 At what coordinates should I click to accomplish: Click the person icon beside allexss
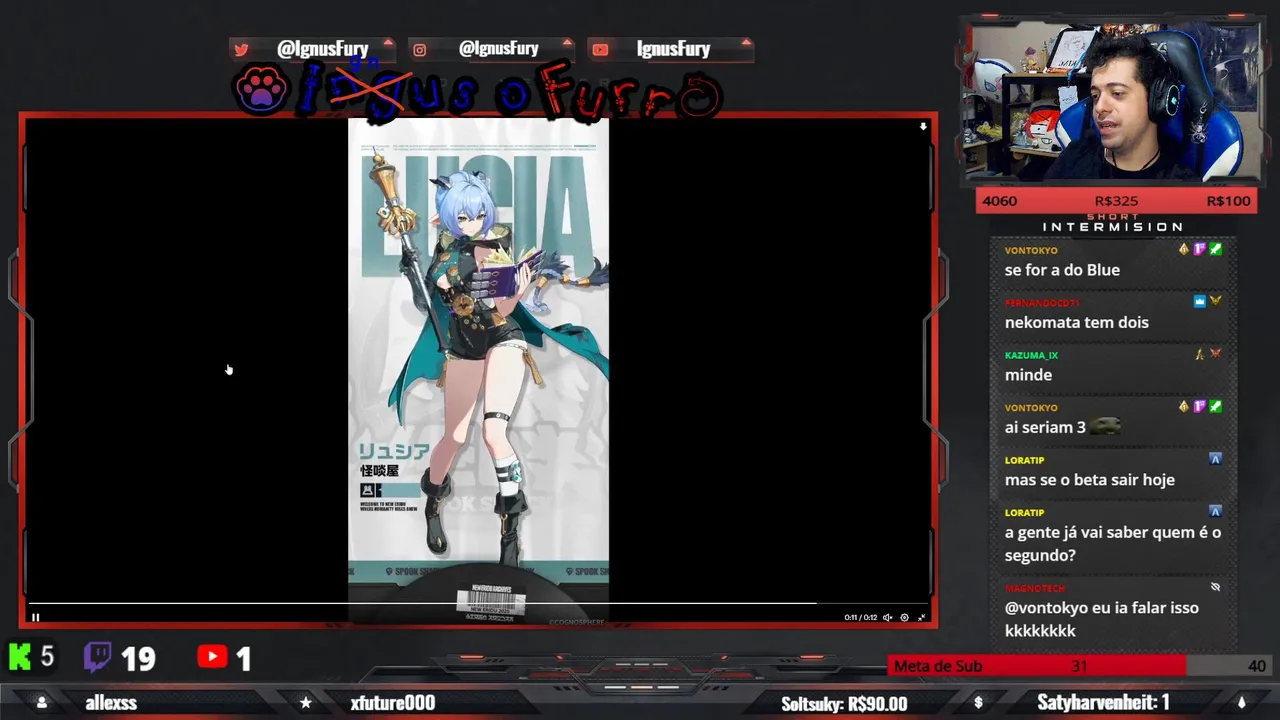41,703
